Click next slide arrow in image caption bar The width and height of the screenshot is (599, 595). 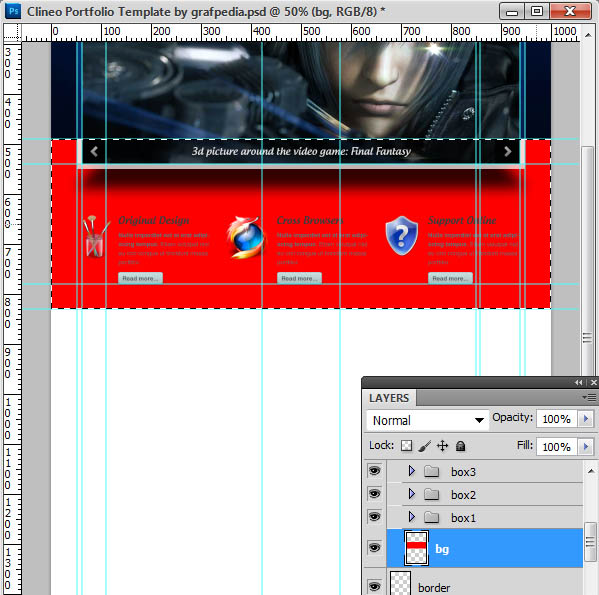pos(507,151)
